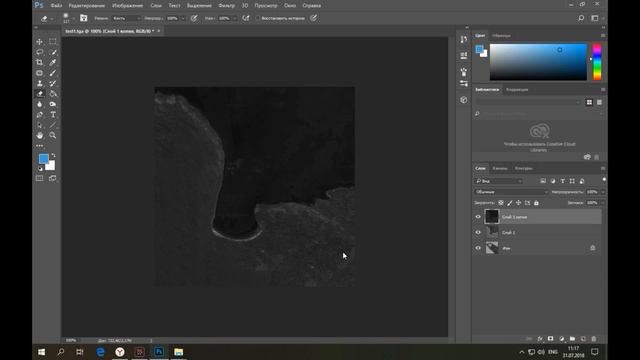The height and width of the screenshot is (360, 640).
Task: Toggle Quick Mask mode
Action: click(x=40, y=178)
